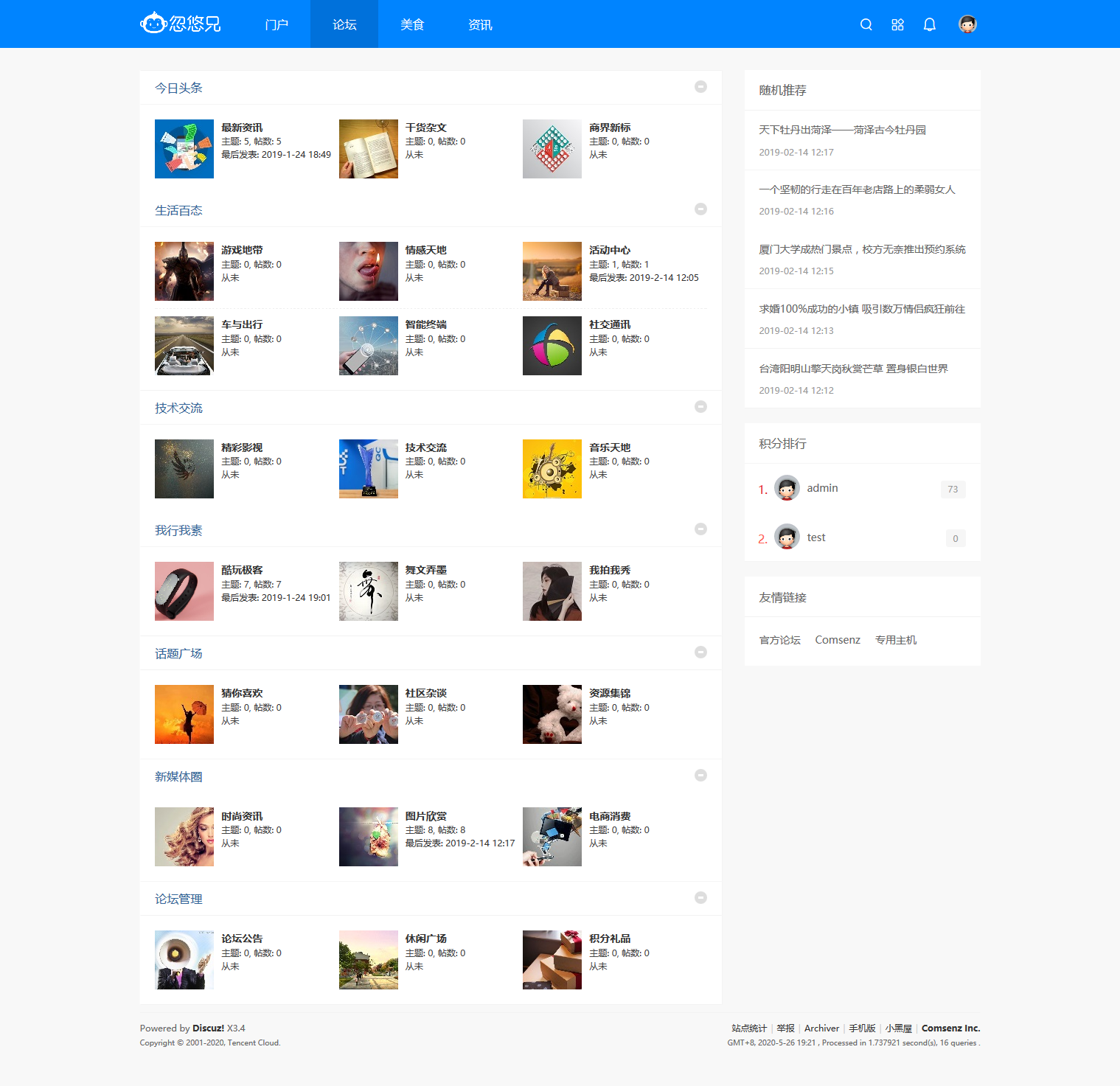Open the 美食 nav tab
Viewport: 1120px width, 1086px height.
412,24
